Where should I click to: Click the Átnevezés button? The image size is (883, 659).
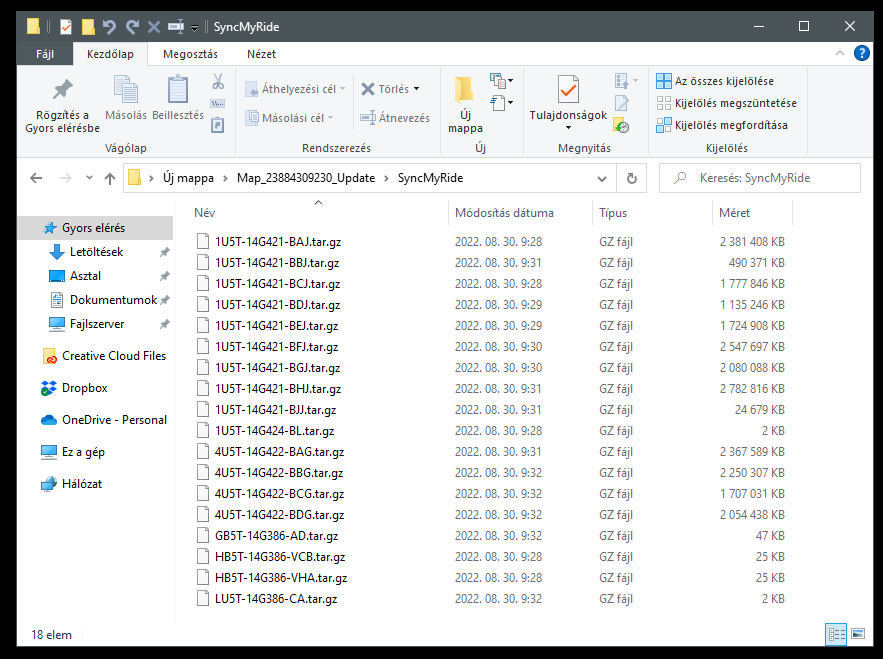[x=395, y=118]
